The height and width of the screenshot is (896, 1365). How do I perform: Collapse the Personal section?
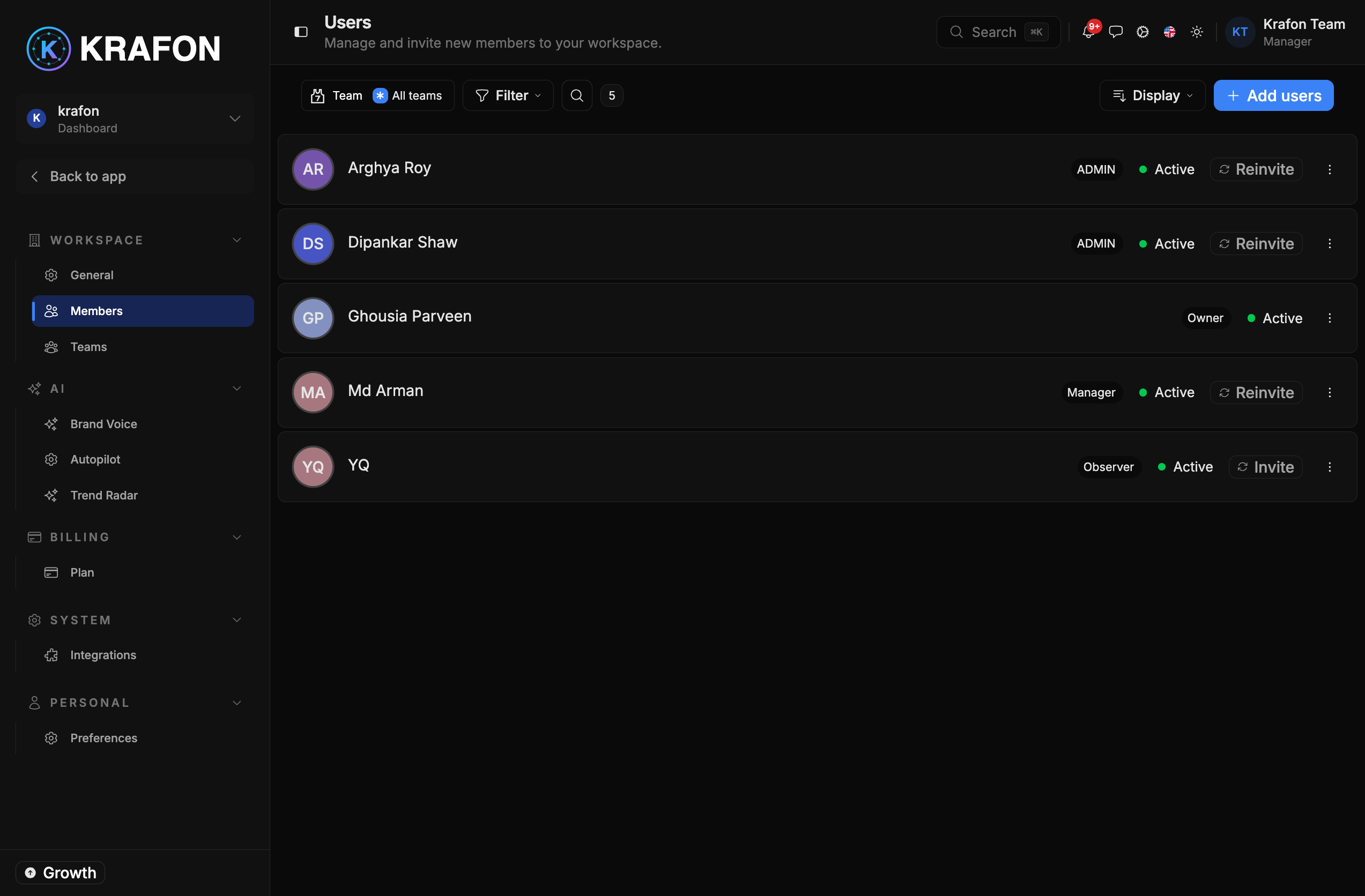click(x=237, y=703)
